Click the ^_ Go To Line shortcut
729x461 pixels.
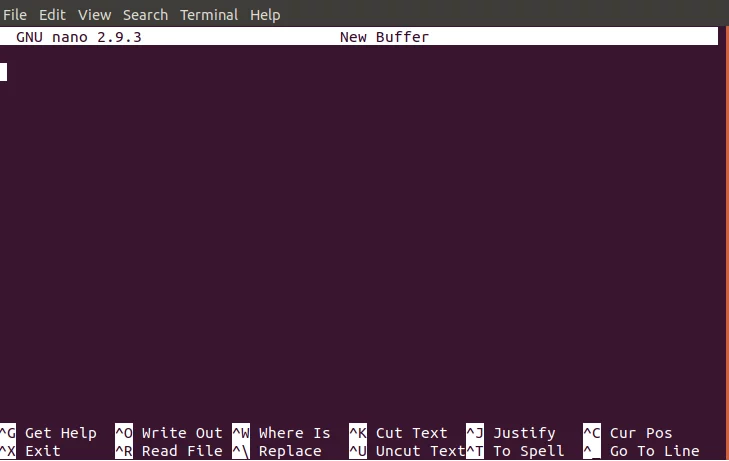[x=641, y=451]
